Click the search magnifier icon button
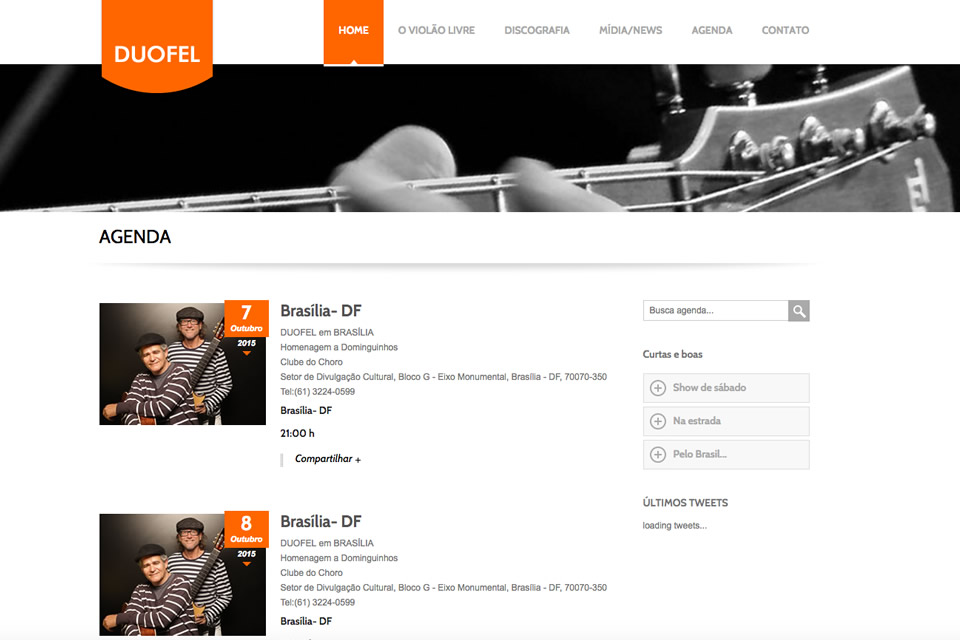960x640 pixels. 798,311
